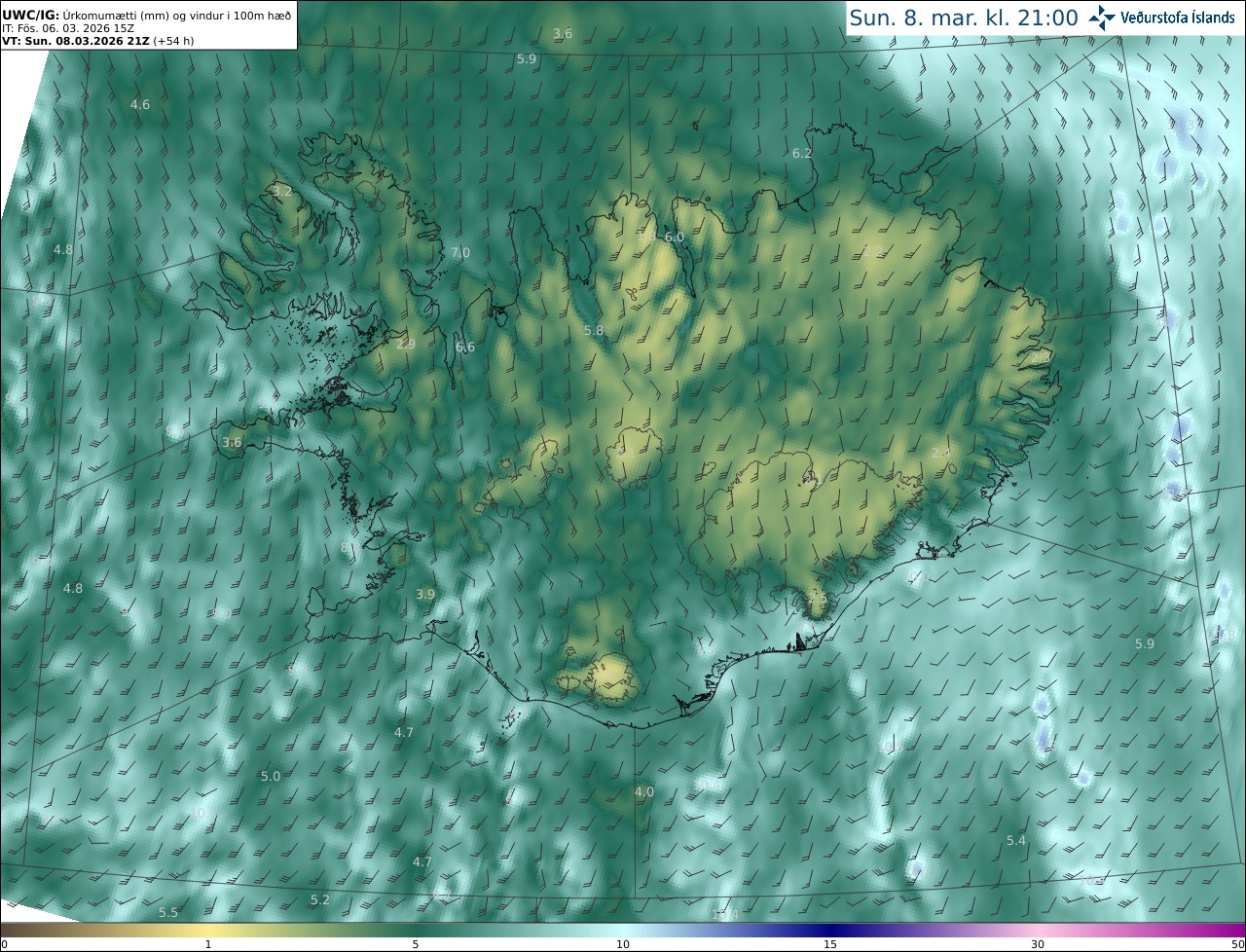Click the 4.6 value label on the map
Image resolution: width=1246 pixels, height=952 pixels.
(140, 104)
